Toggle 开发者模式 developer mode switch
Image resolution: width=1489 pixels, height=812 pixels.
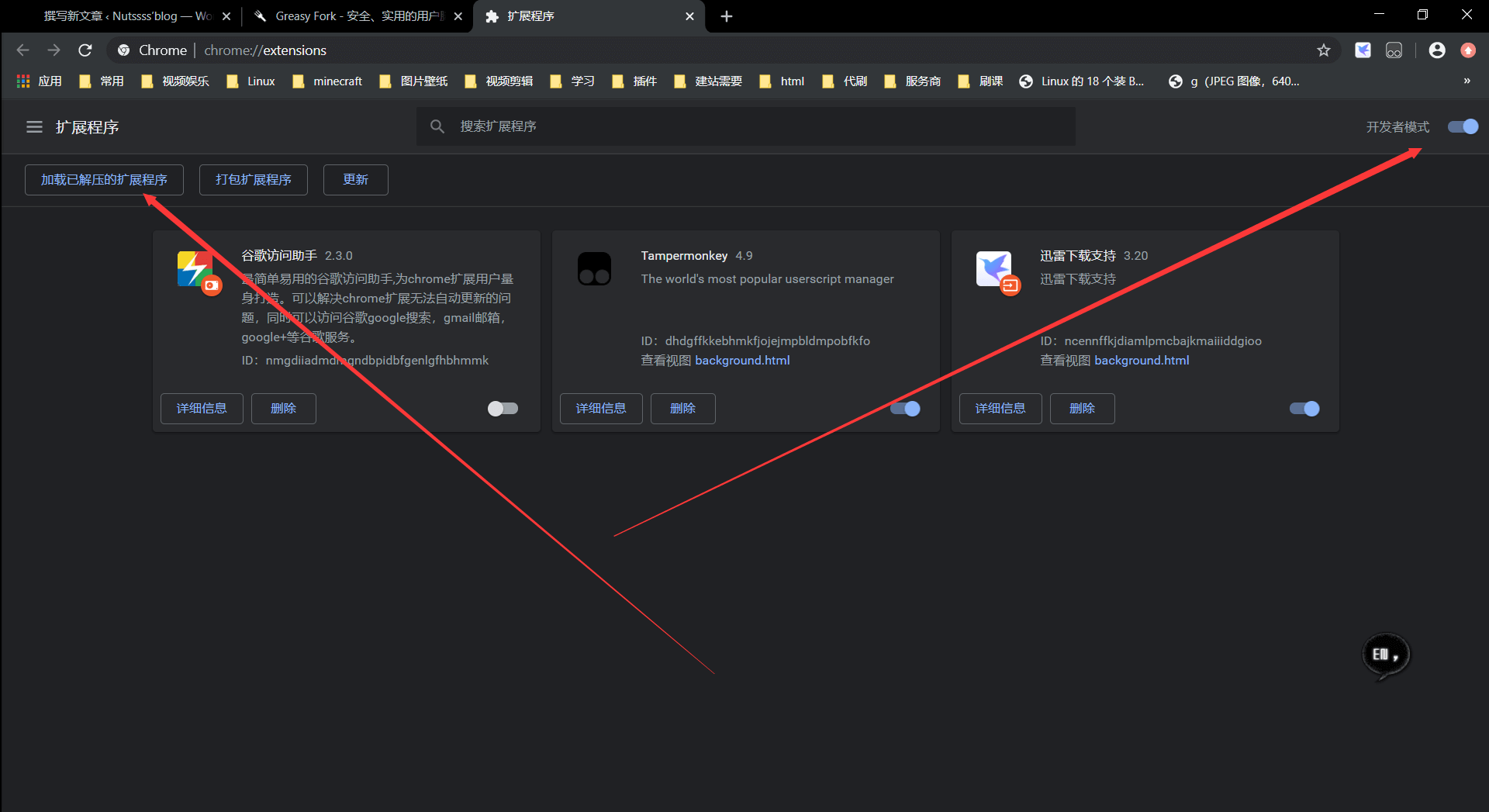(1463, 126)
